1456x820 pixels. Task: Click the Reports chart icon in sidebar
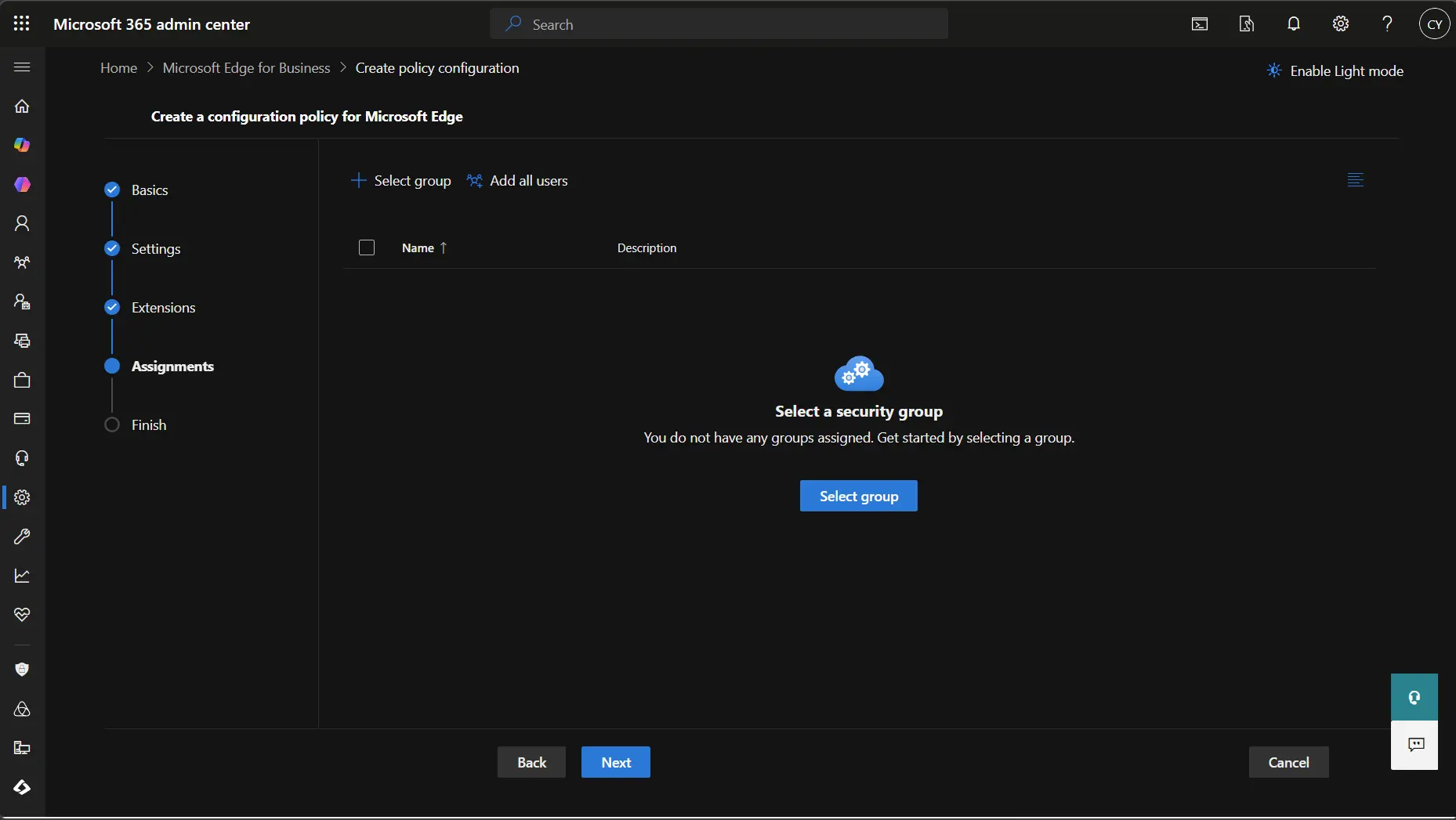22,576
